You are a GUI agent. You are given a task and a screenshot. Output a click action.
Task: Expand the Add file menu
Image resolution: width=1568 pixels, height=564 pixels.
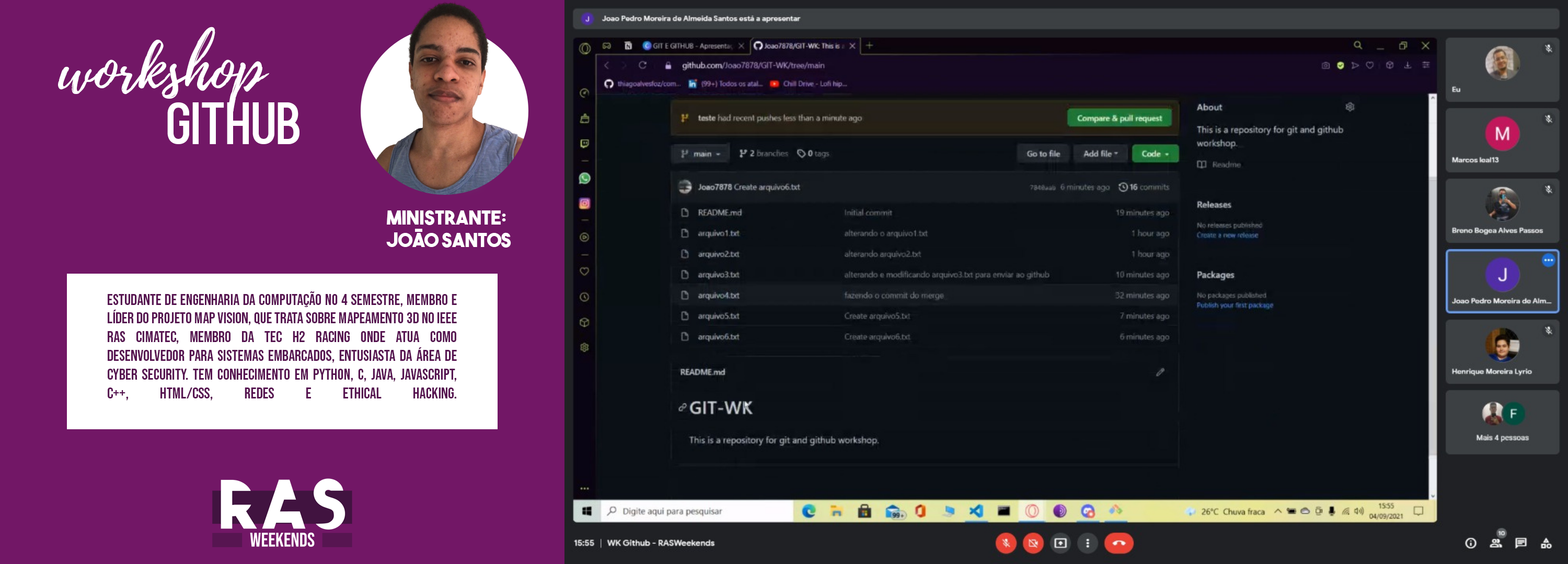[1100, 154]
